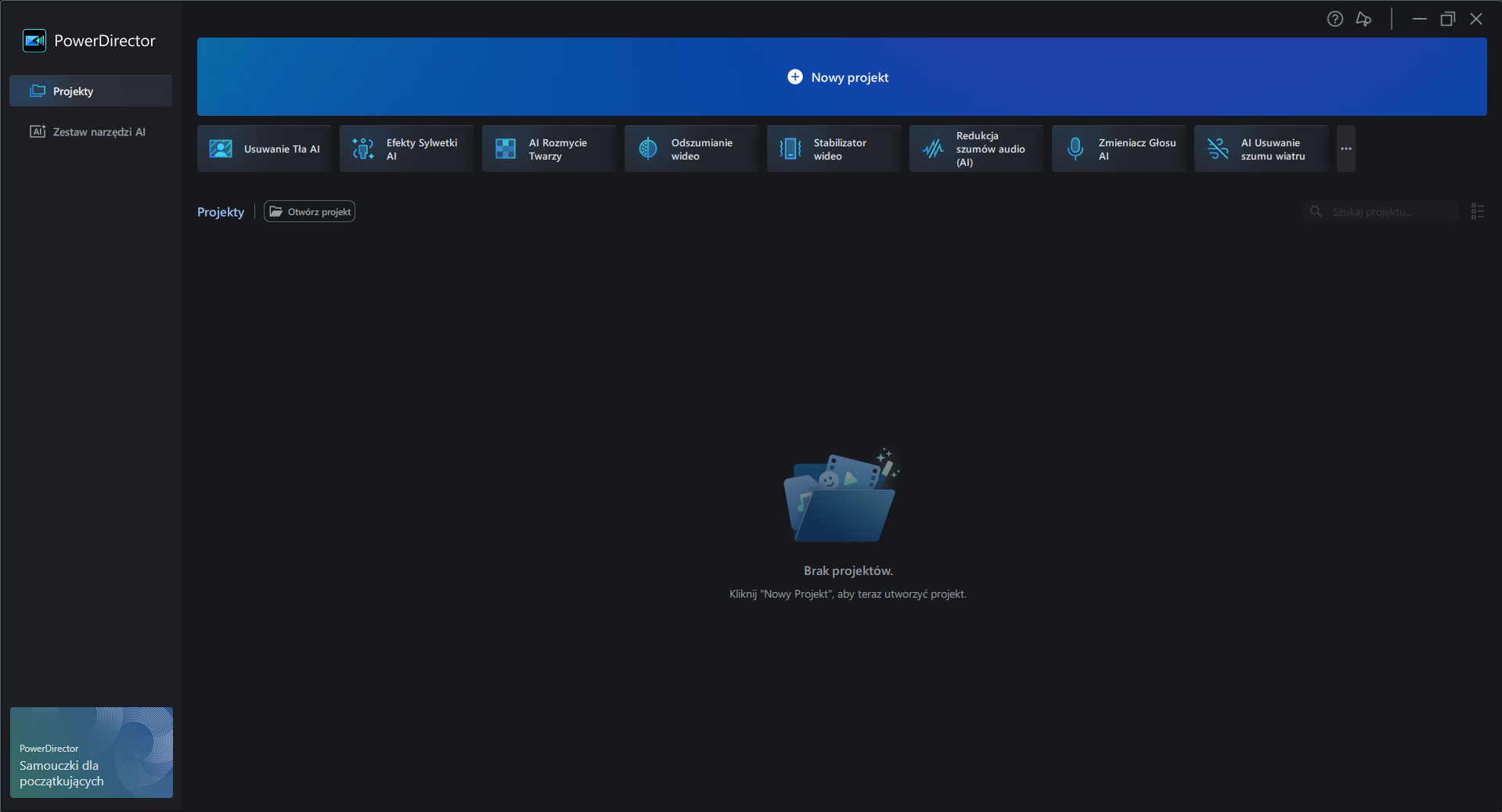Launch the Usuwanie Tła AI tool
This screenshot has height=812, width=1502.
pos(265,149)
